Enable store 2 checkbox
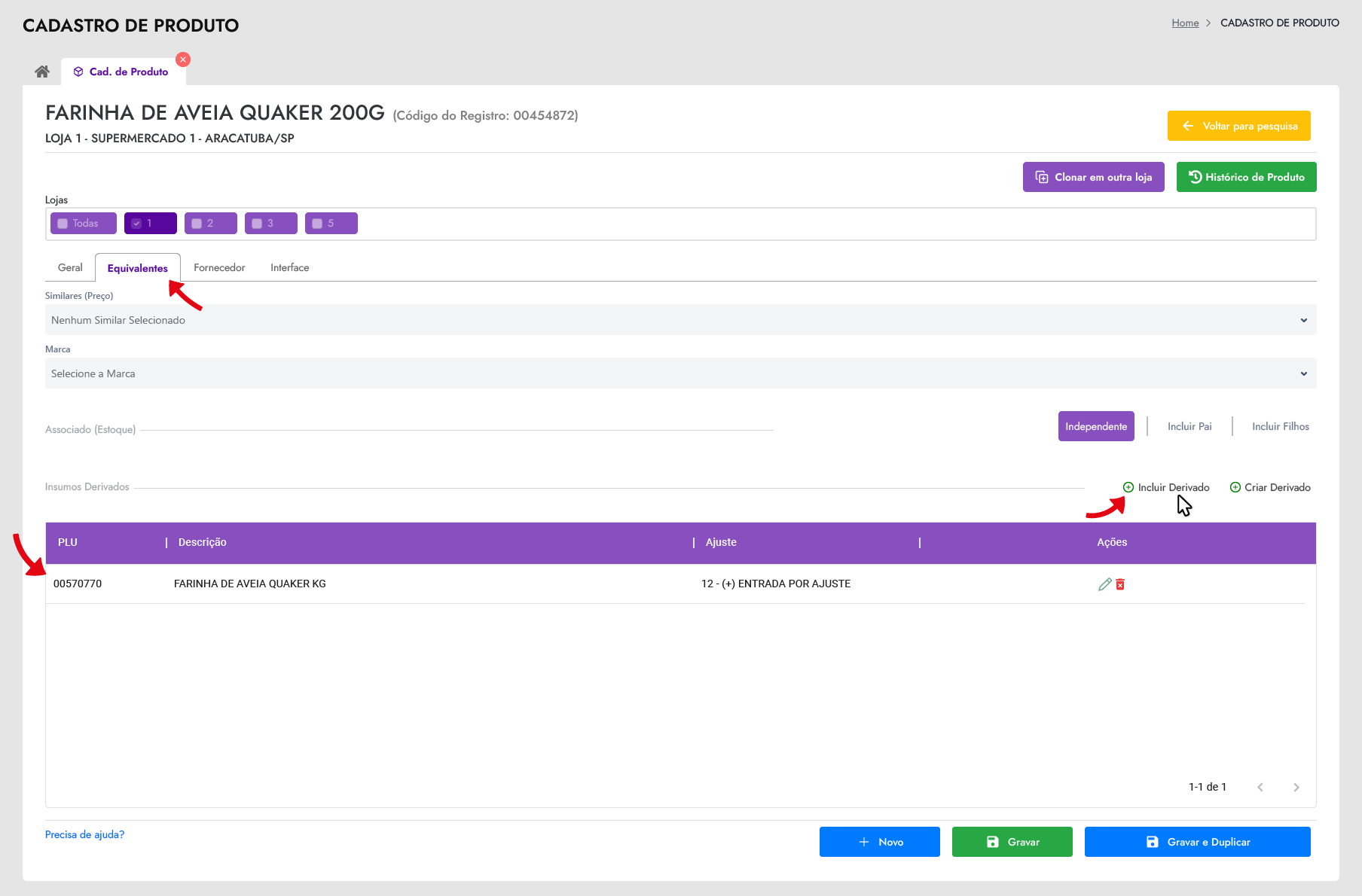This screenshot has height=896, width=1362. click(x=197, y=224)
